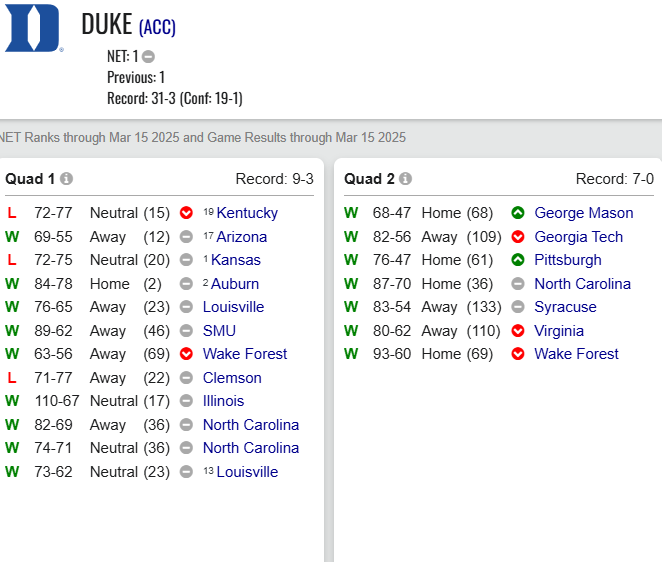
Task: Follow the Illinois team link
Action: (223, 401)
